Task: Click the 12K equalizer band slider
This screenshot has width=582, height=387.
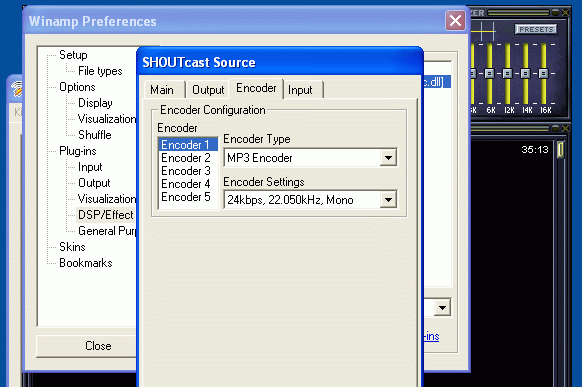Action: click(x=507, y=73)
